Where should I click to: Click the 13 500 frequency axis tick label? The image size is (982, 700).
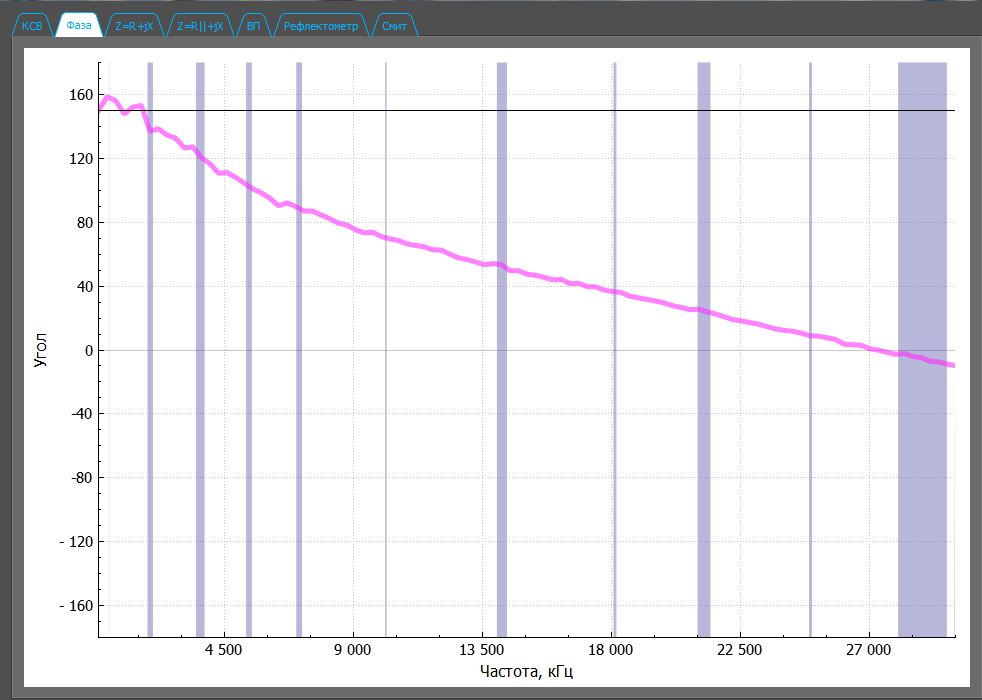coord(483,650)
